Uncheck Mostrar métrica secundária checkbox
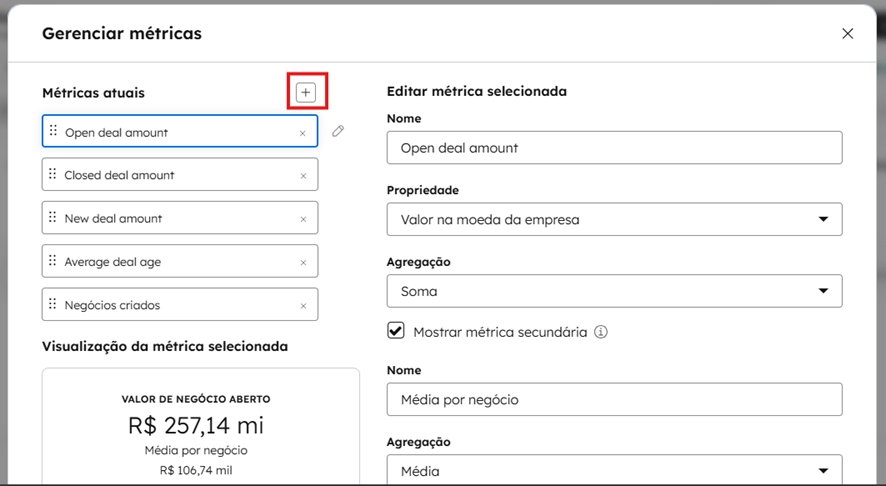 (396, 331)
